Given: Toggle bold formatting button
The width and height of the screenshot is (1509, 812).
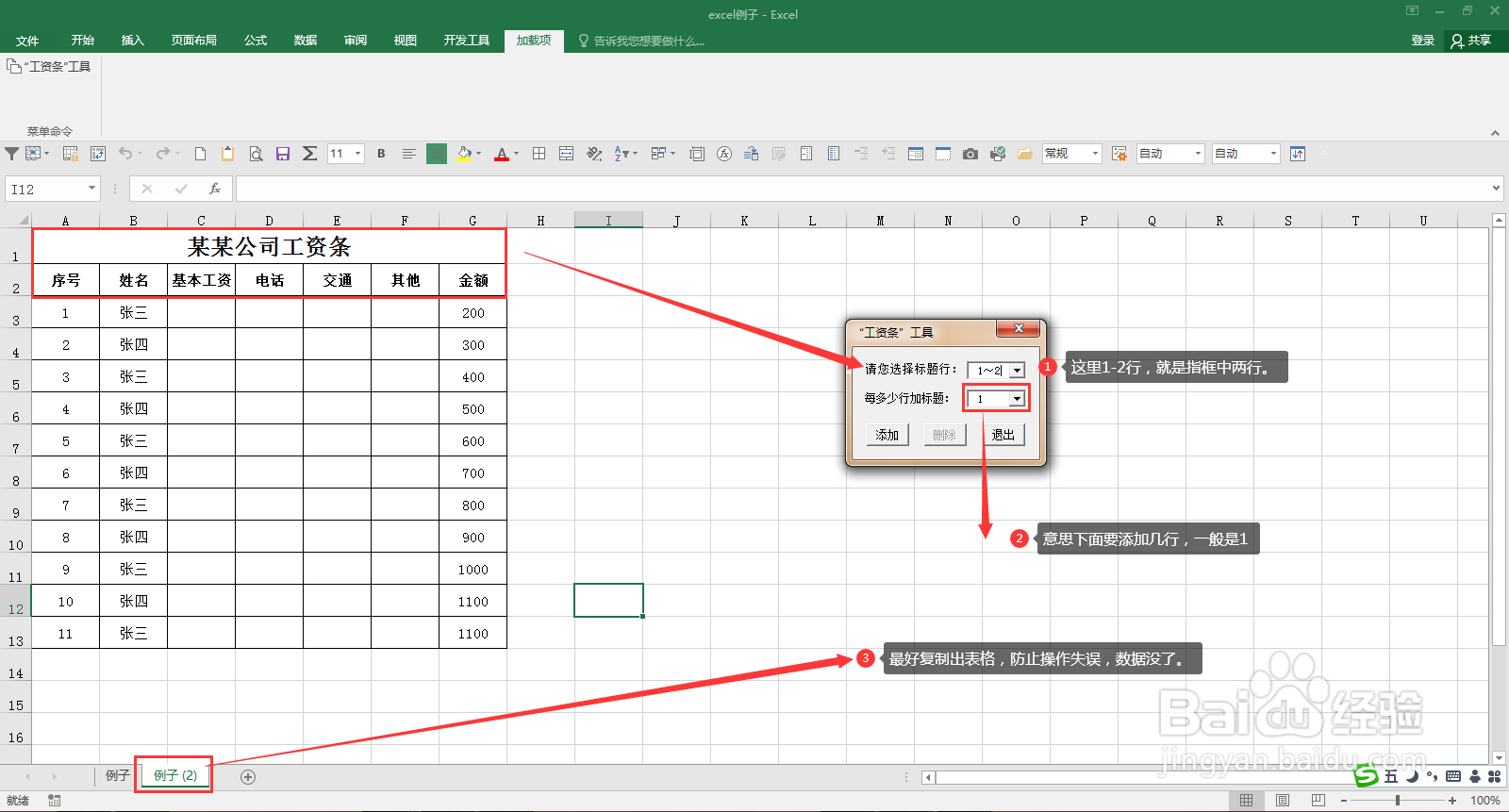Looking at the screenshot, I should tap(381, 154).
